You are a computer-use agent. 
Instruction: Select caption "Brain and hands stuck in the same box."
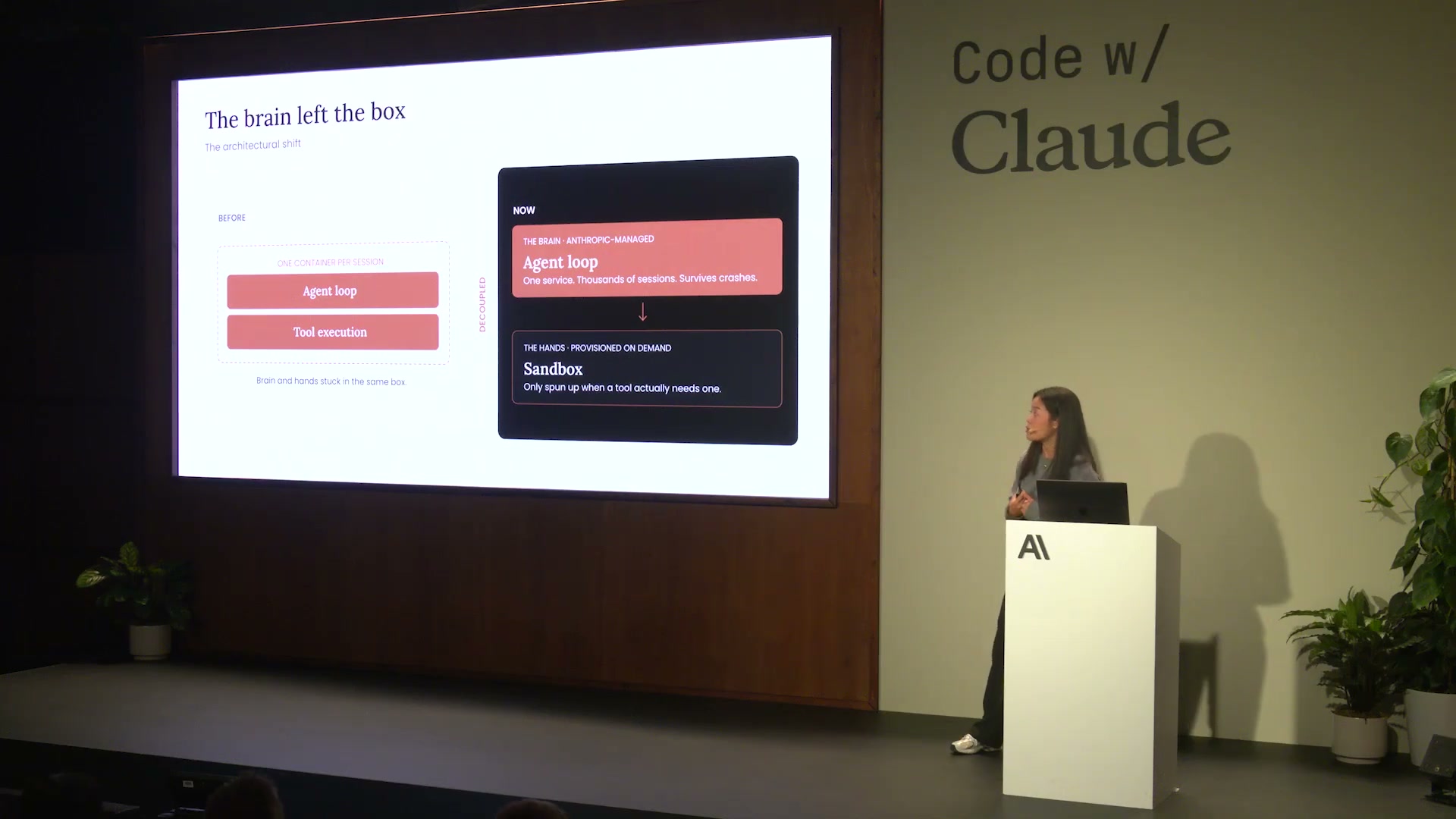coord(331,381)
